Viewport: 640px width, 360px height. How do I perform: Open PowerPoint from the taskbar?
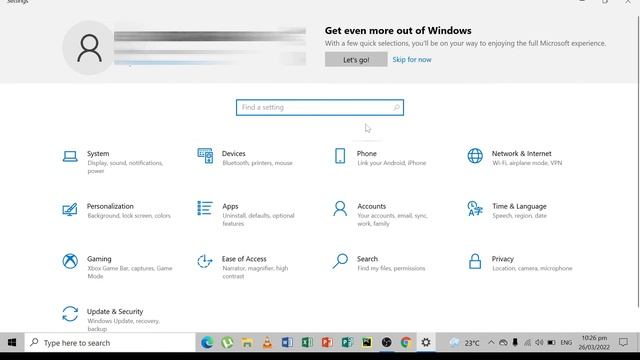click(327, 342)
